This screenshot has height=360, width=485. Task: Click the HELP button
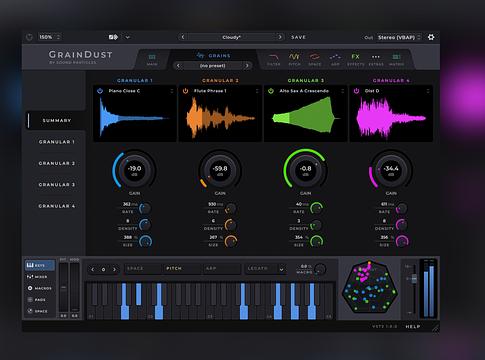tap(413, 326)
